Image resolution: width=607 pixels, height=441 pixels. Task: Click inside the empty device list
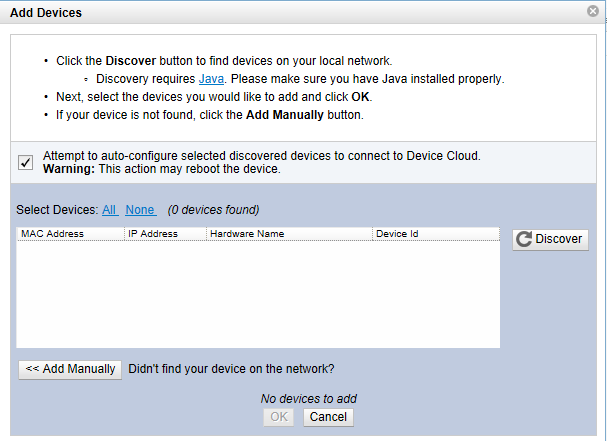[x=258, y=295]
